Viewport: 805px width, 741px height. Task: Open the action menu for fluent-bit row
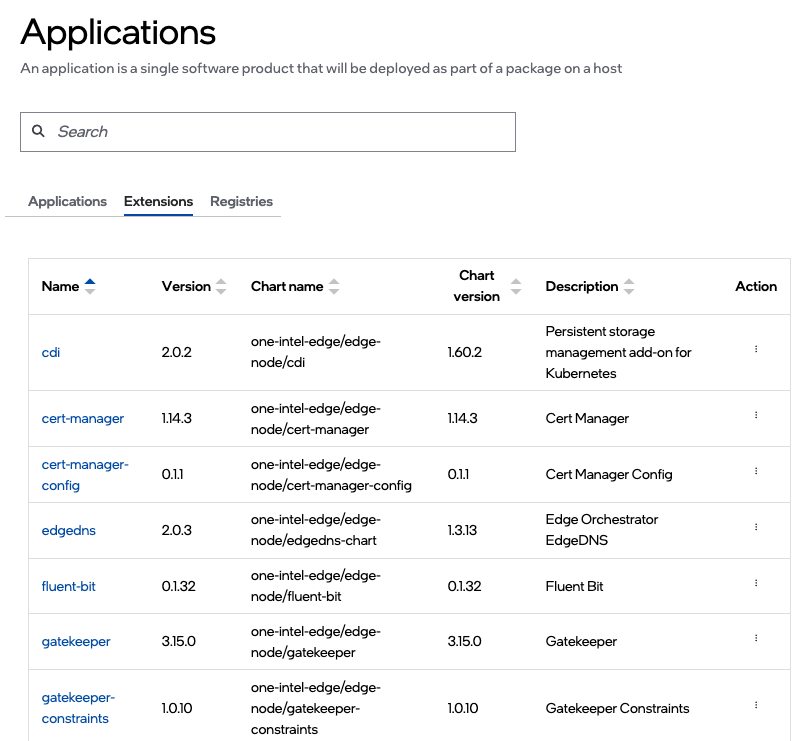click(x=755, y=583)
